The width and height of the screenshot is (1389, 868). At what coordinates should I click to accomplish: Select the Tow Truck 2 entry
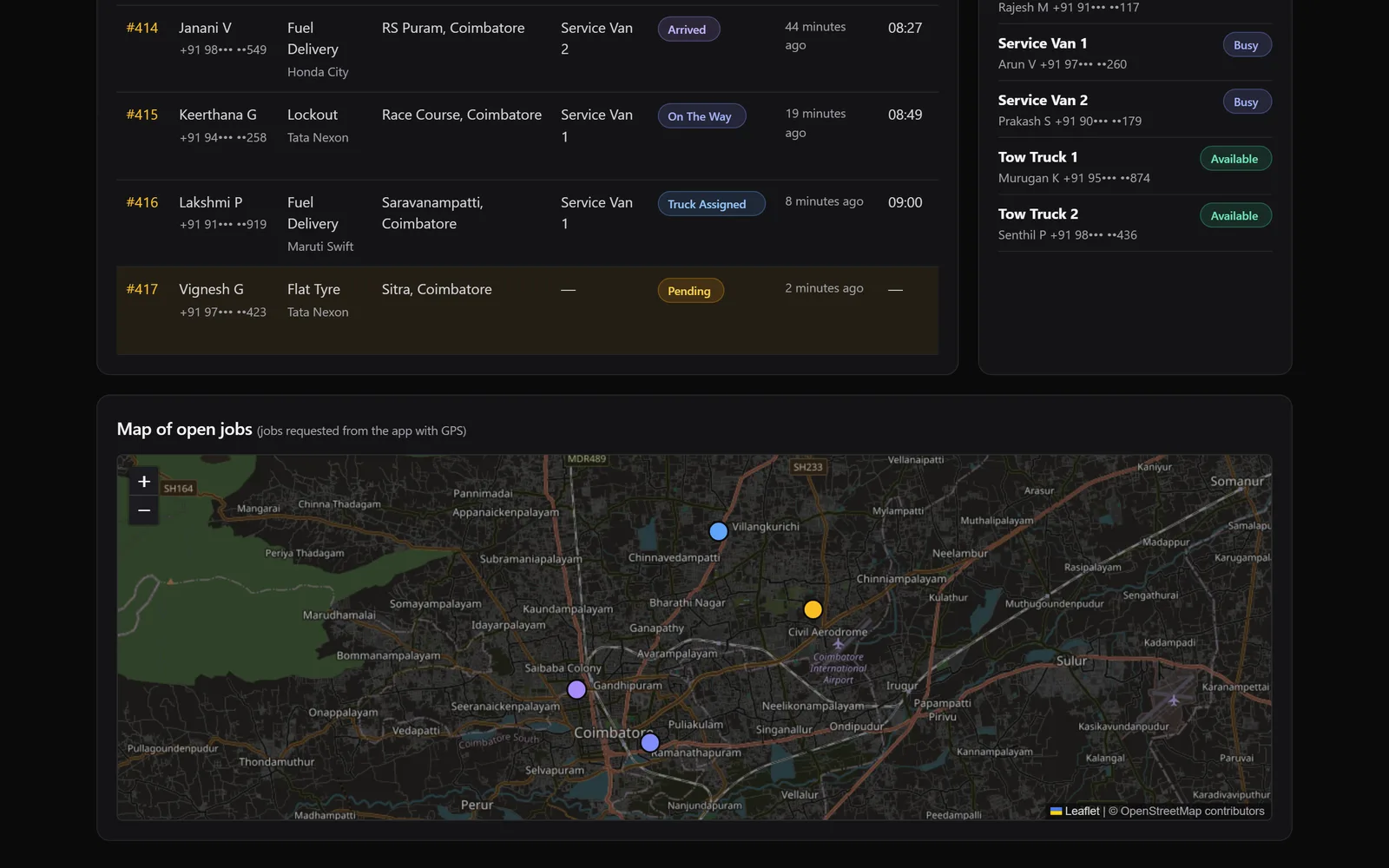(x=1135, y=223)
